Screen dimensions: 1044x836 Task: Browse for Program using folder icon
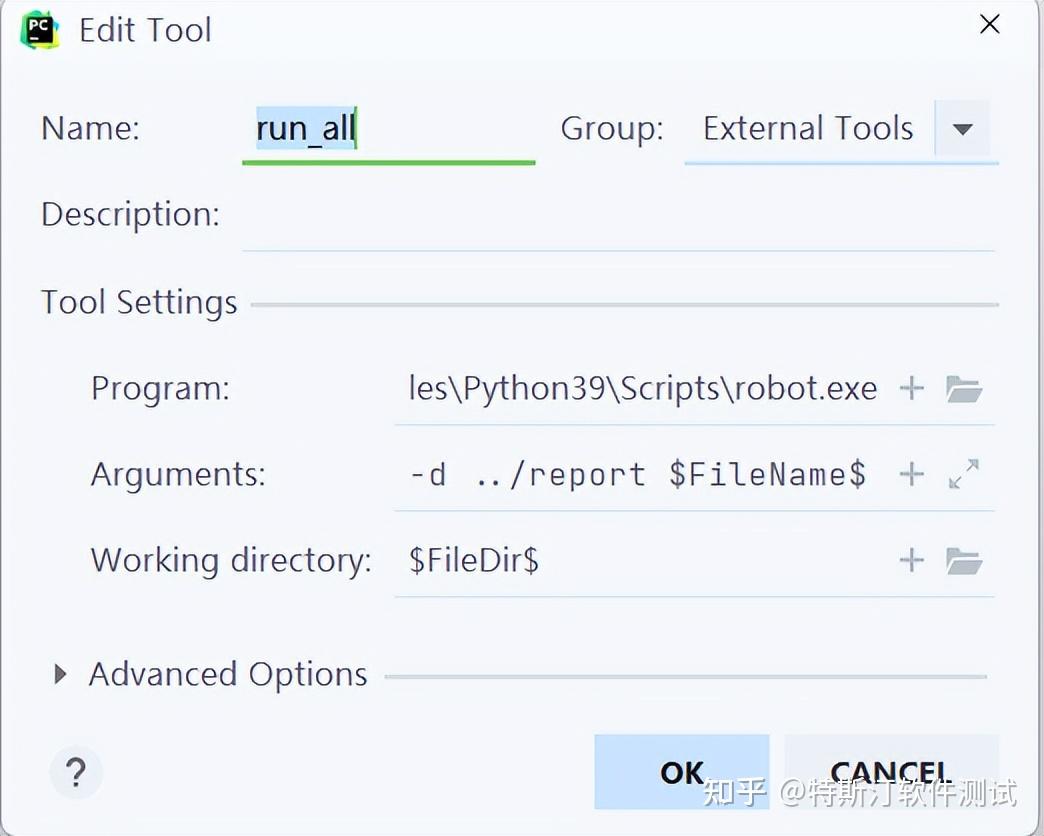point(964,388)
